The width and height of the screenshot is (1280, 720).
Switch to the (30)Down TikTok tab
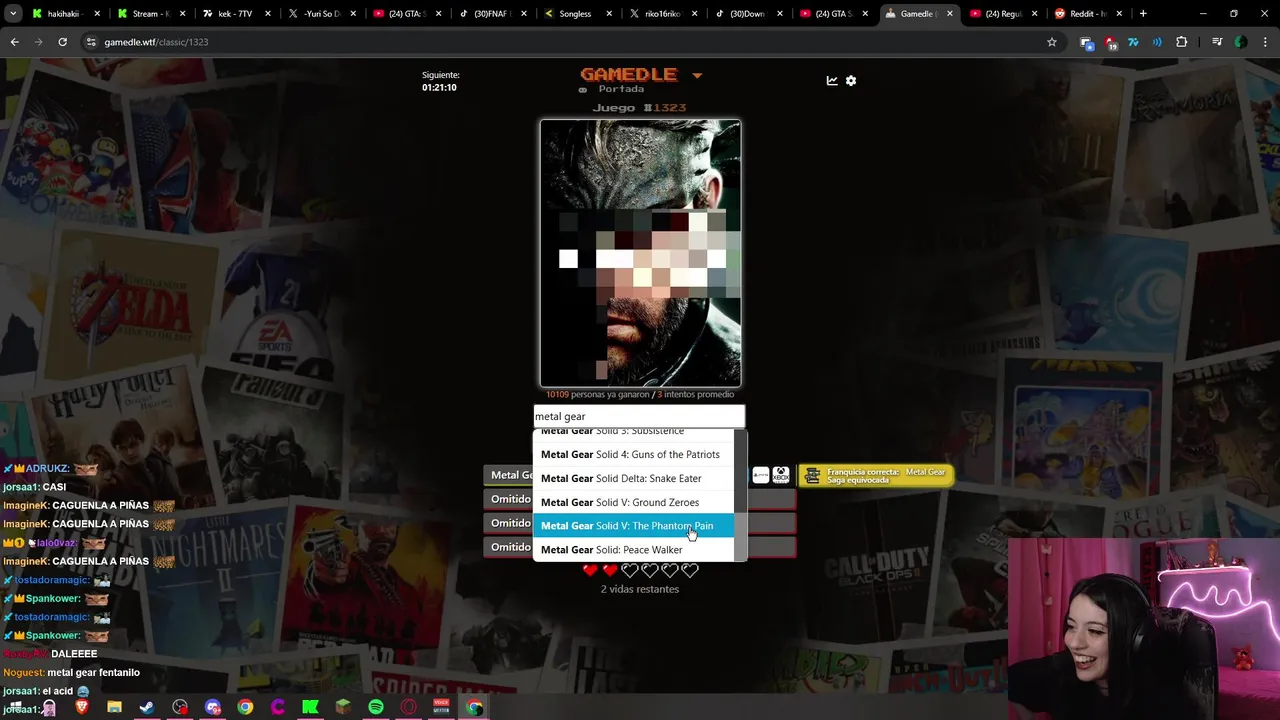(x=749, y=14)
